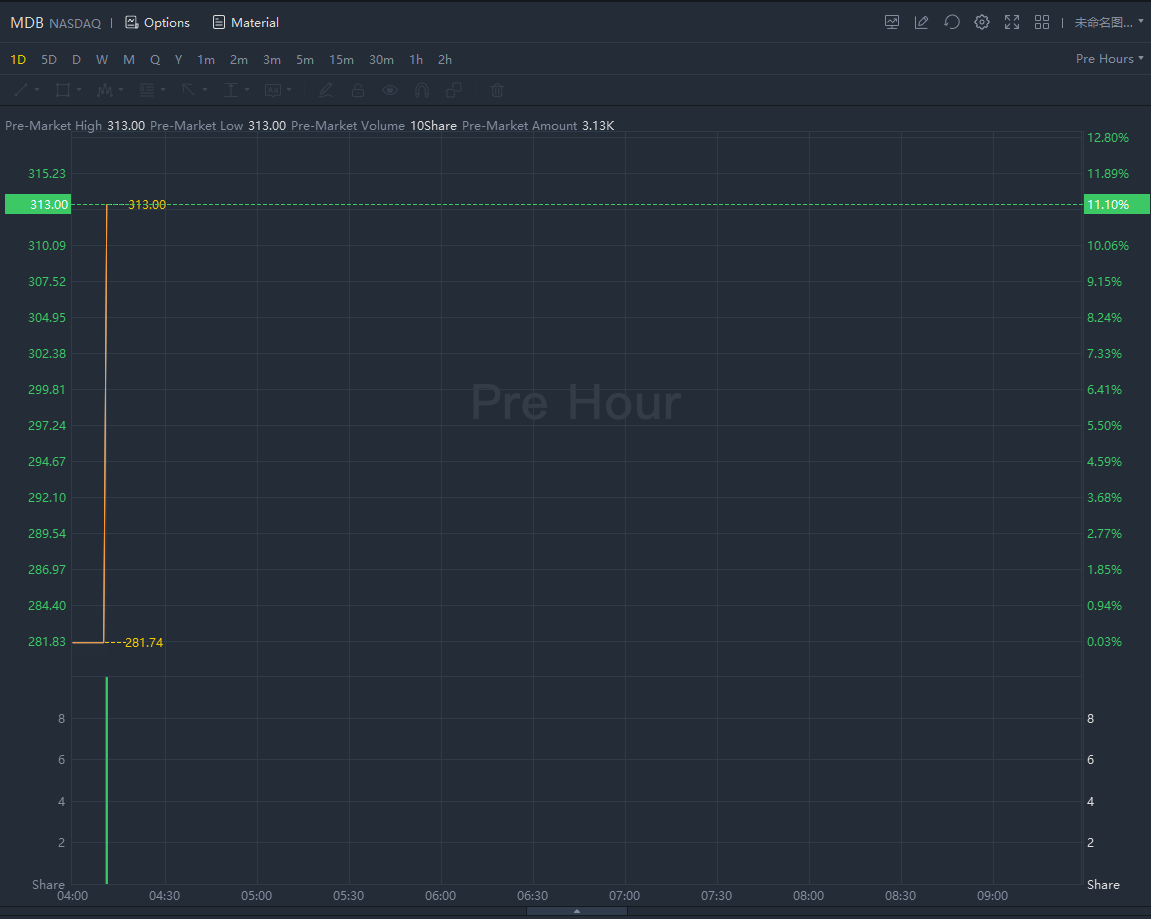Click the refresh chart icon
This screenshot has width=1151, height=919.
pos(952,22)
